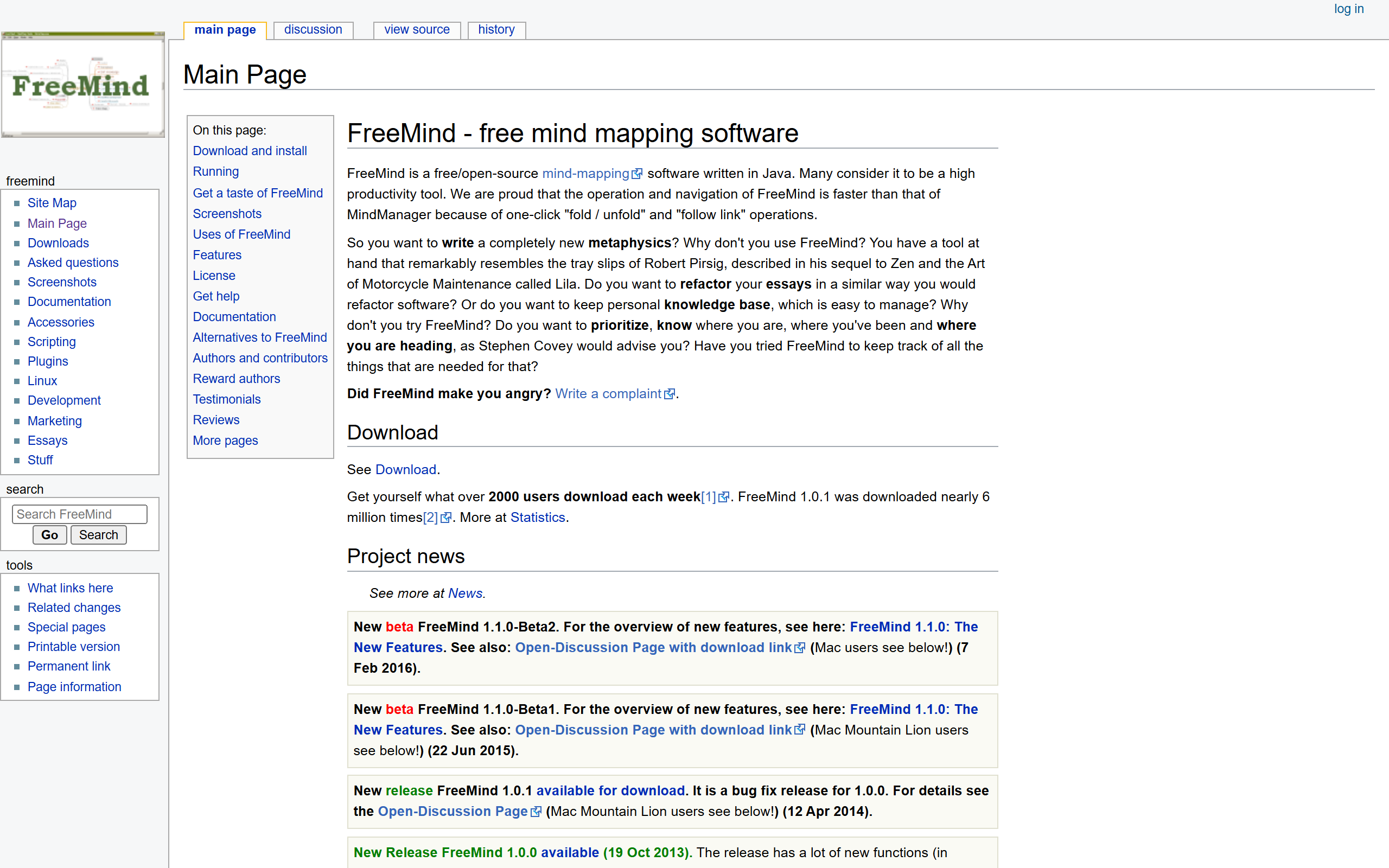Open Beta1 Open-Discussion Page with download link

653,730
